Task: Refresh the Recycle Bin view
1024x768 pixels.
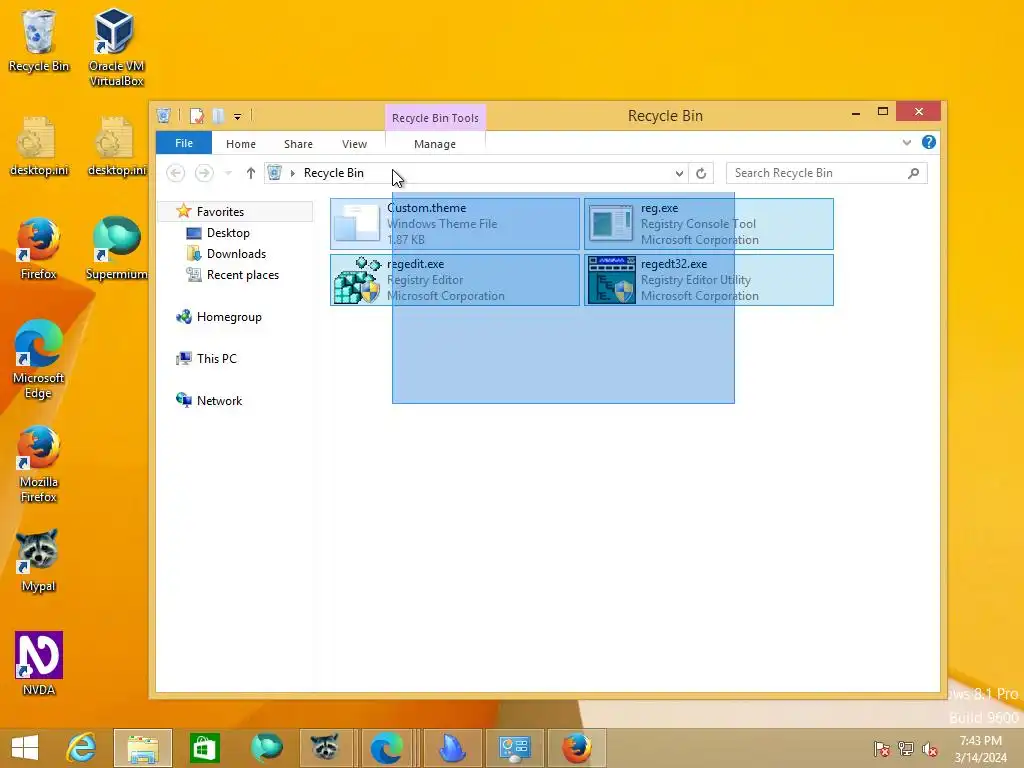Action: [x=701, y=173]
